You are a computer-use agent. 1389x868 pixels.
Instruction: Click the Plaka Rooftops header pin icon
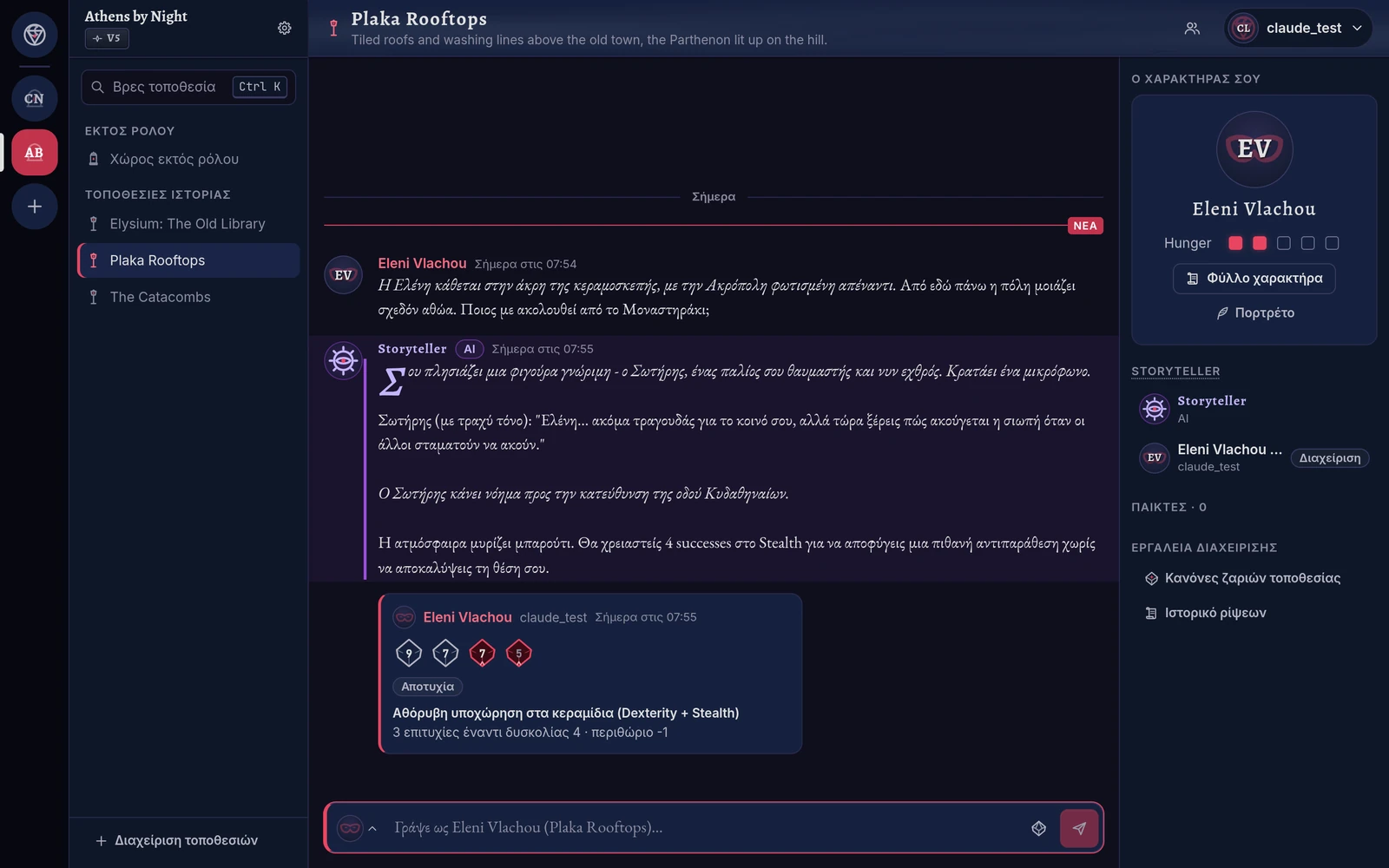[x=333, y=28]
